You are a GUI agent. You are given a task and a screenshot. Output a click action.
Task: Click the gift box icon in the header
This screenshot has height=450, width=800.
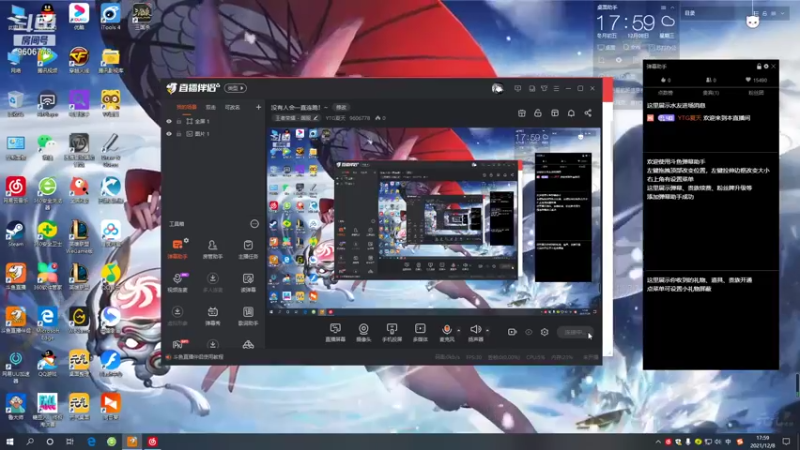tap(521, 113)
